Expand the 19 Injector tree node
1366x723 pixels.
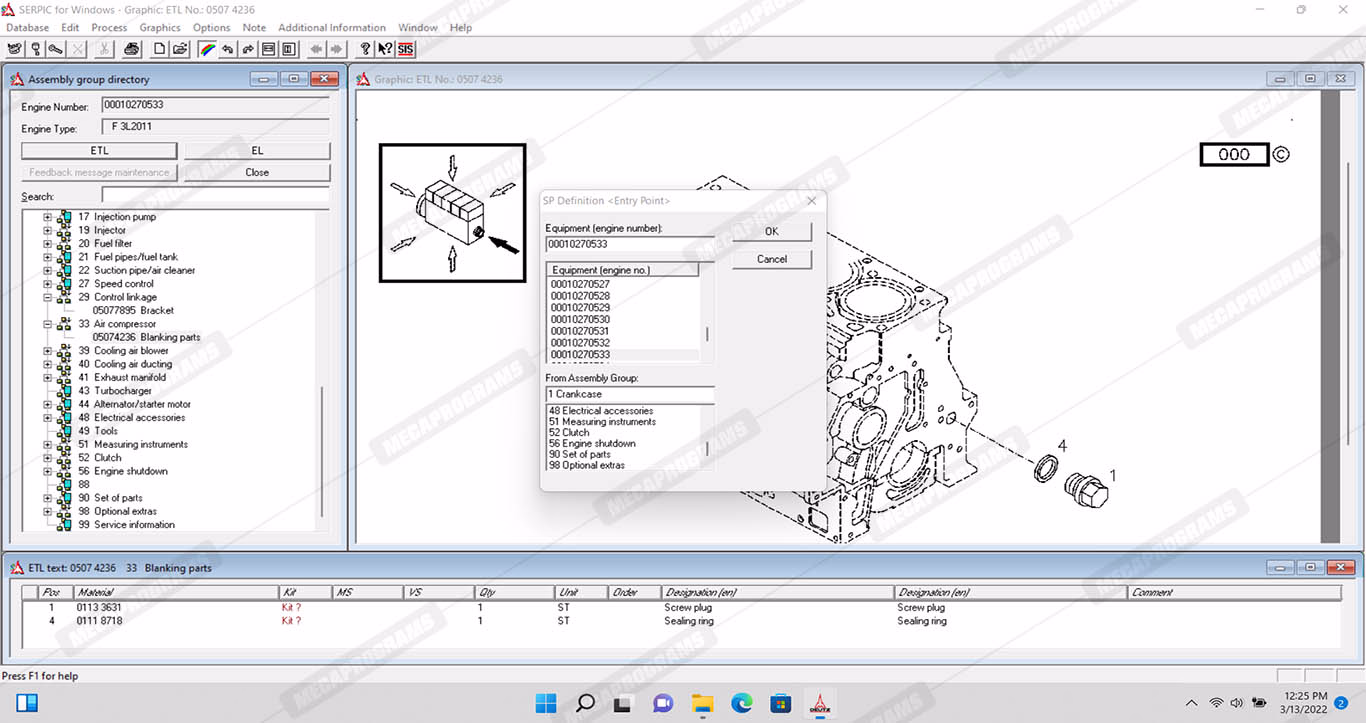[47, 230]
